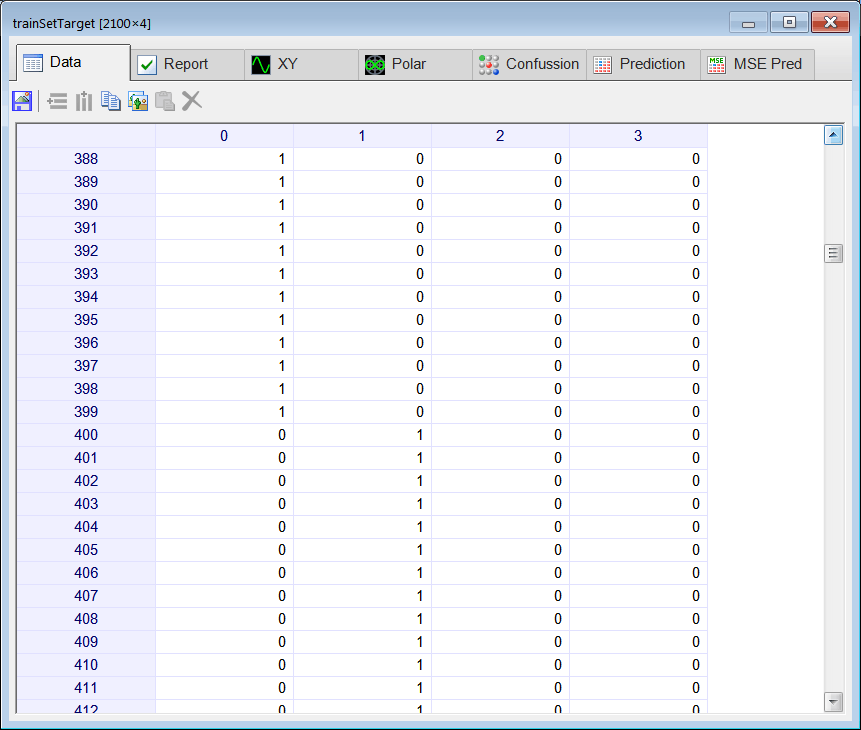Open the Report tab

pyautogui.click(x=187, y=64)
